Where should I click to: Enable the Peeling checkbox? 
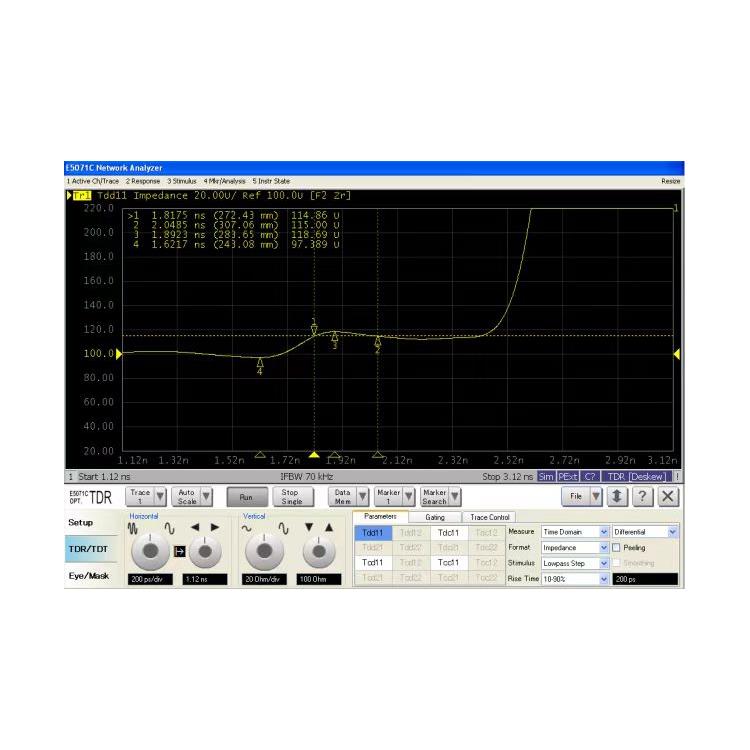(617, 548)
